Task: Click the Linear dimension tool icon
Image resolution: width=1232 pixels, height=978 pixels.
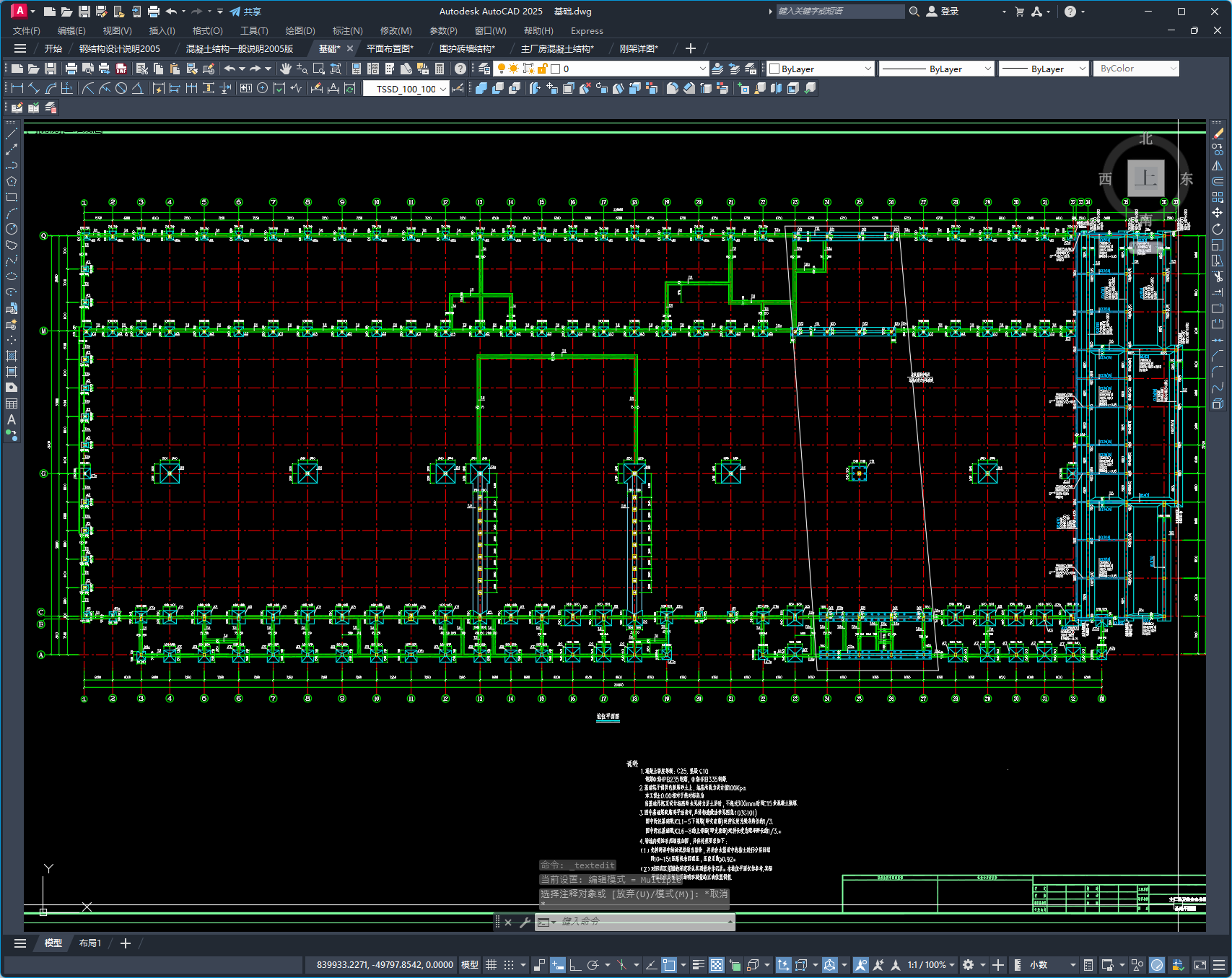Action: (17, 88)
